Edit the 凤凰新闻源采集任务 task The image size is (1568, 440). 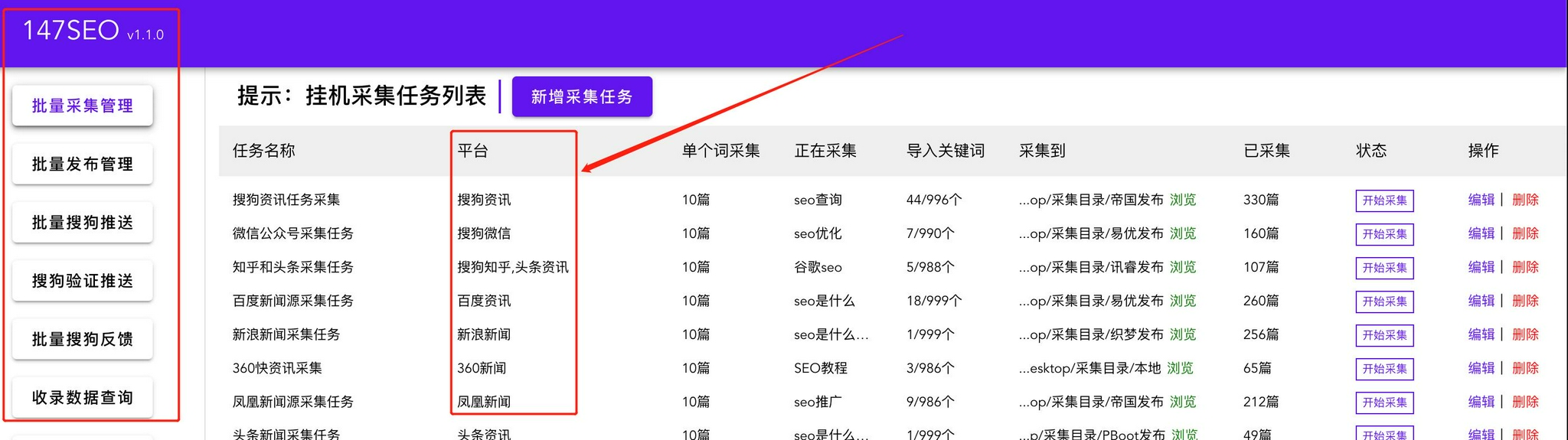pyautogui.click(x=1481, y=402)
